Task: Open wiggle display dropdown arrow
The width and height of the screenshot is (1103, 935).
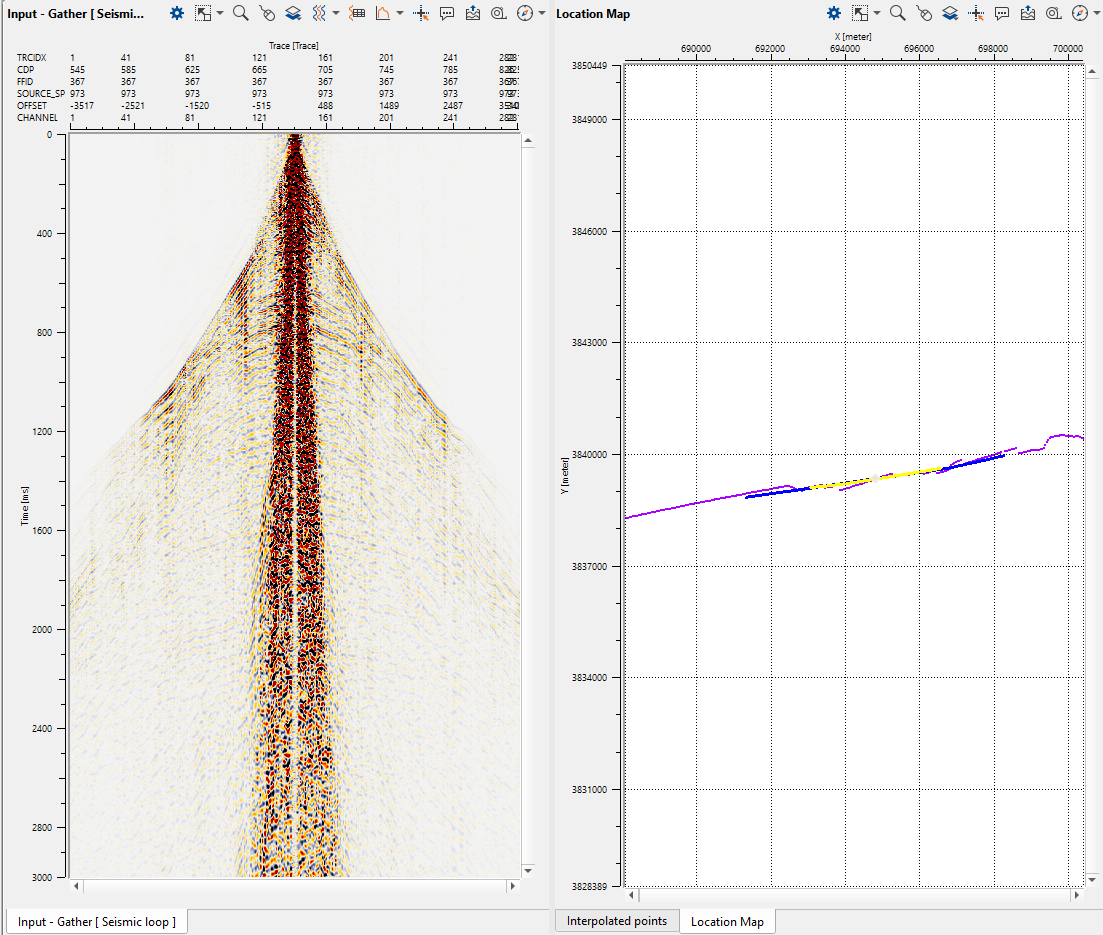Action: [335, 13]
